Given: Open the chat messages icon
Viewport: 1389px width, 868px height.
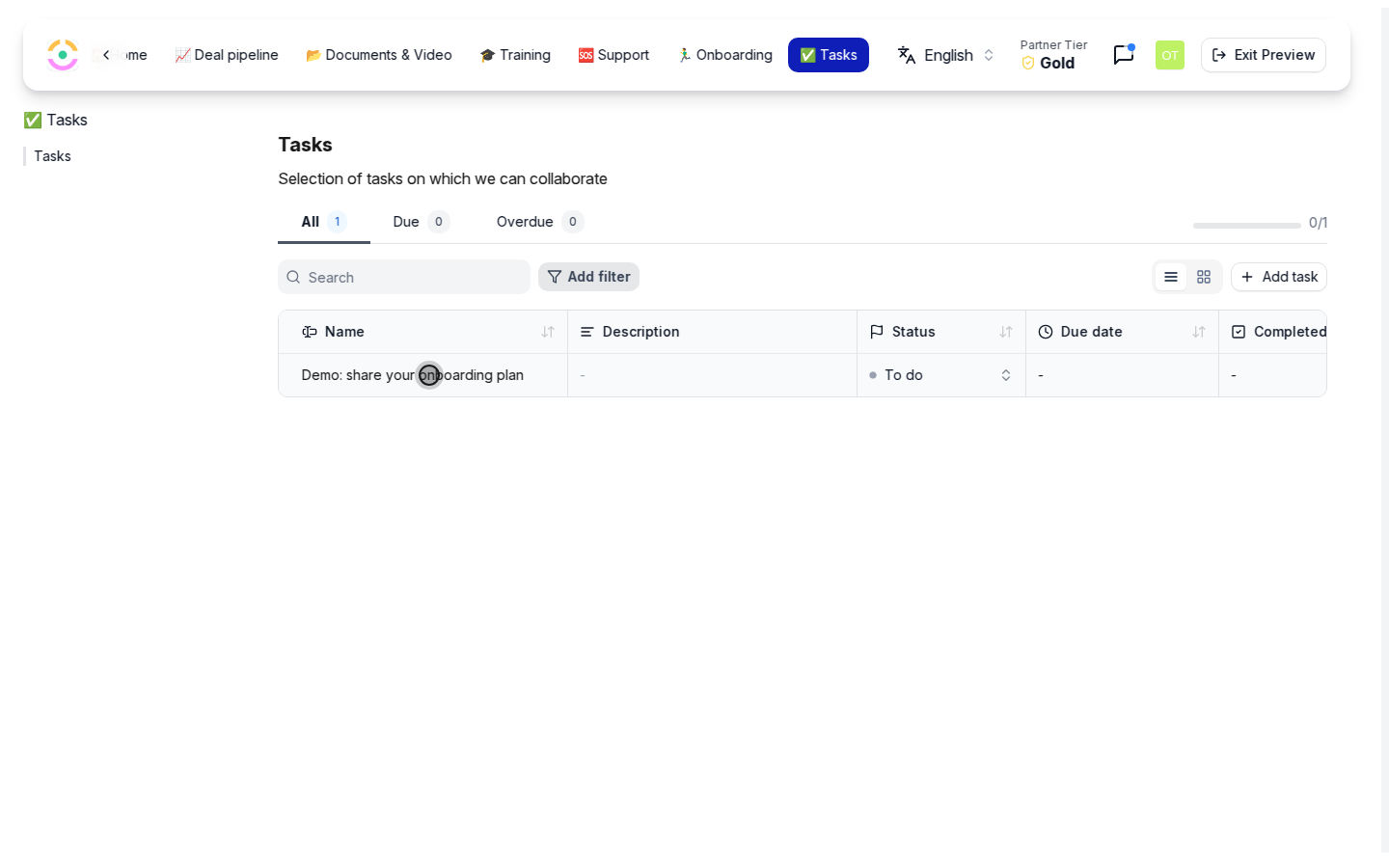Looking at the screenshot, I should click(x=1123, y=55).
